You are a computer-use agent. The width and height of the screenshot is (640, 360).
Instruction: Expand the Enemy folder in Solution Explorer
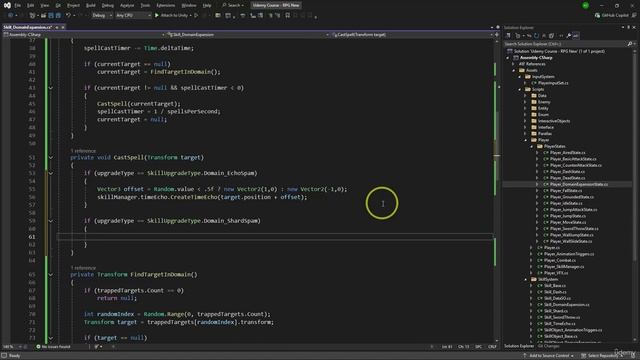click(526, 102)
